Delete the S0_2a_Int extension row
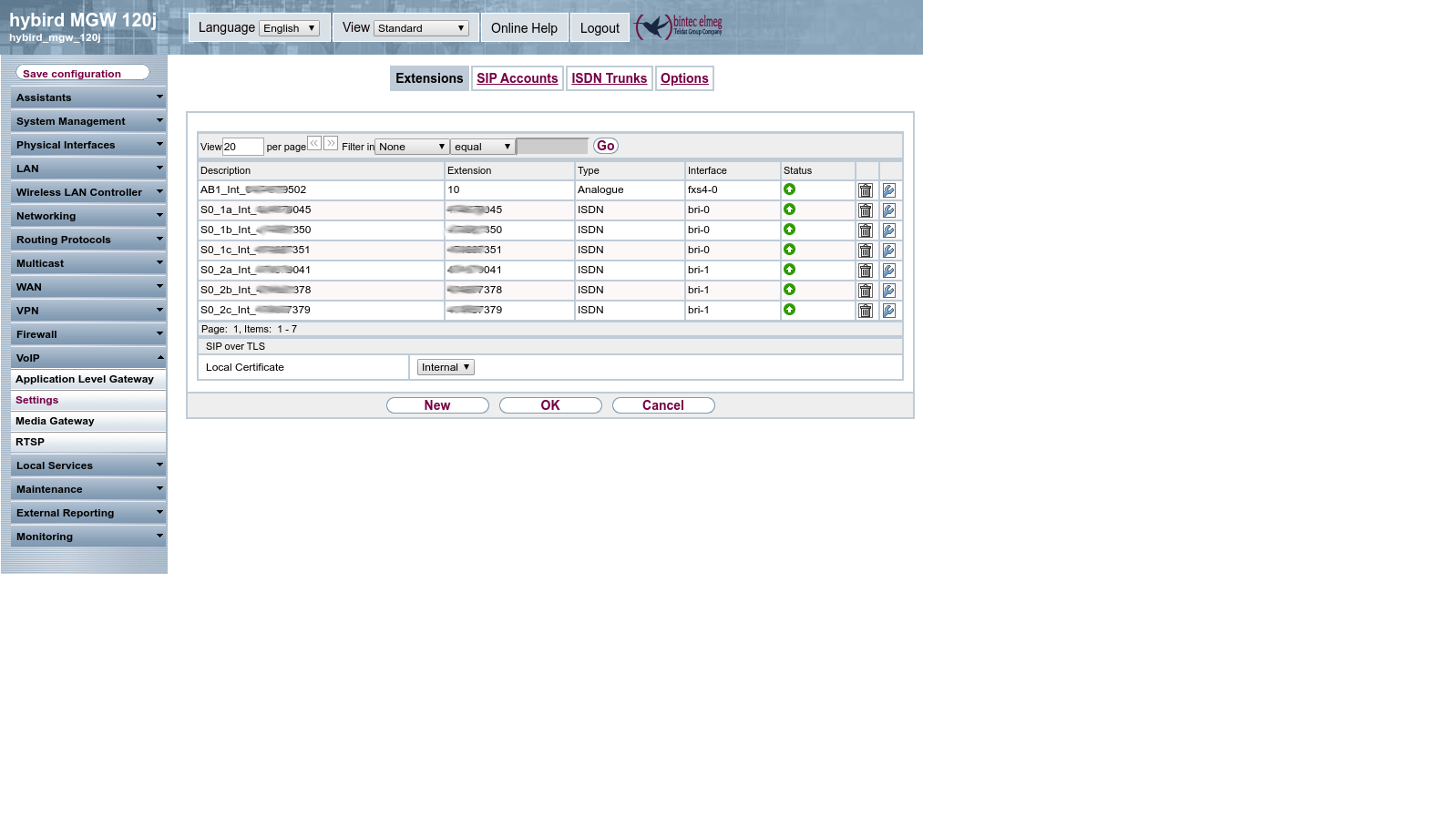 866,271
